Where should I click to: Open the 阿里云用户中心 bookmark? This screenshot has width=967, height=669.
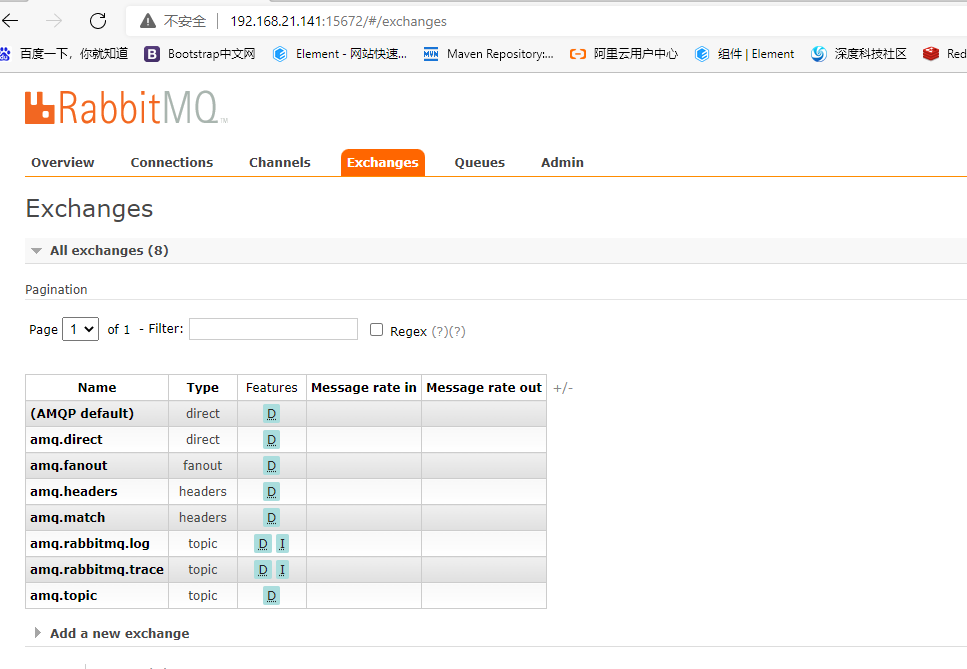(628, 54)
